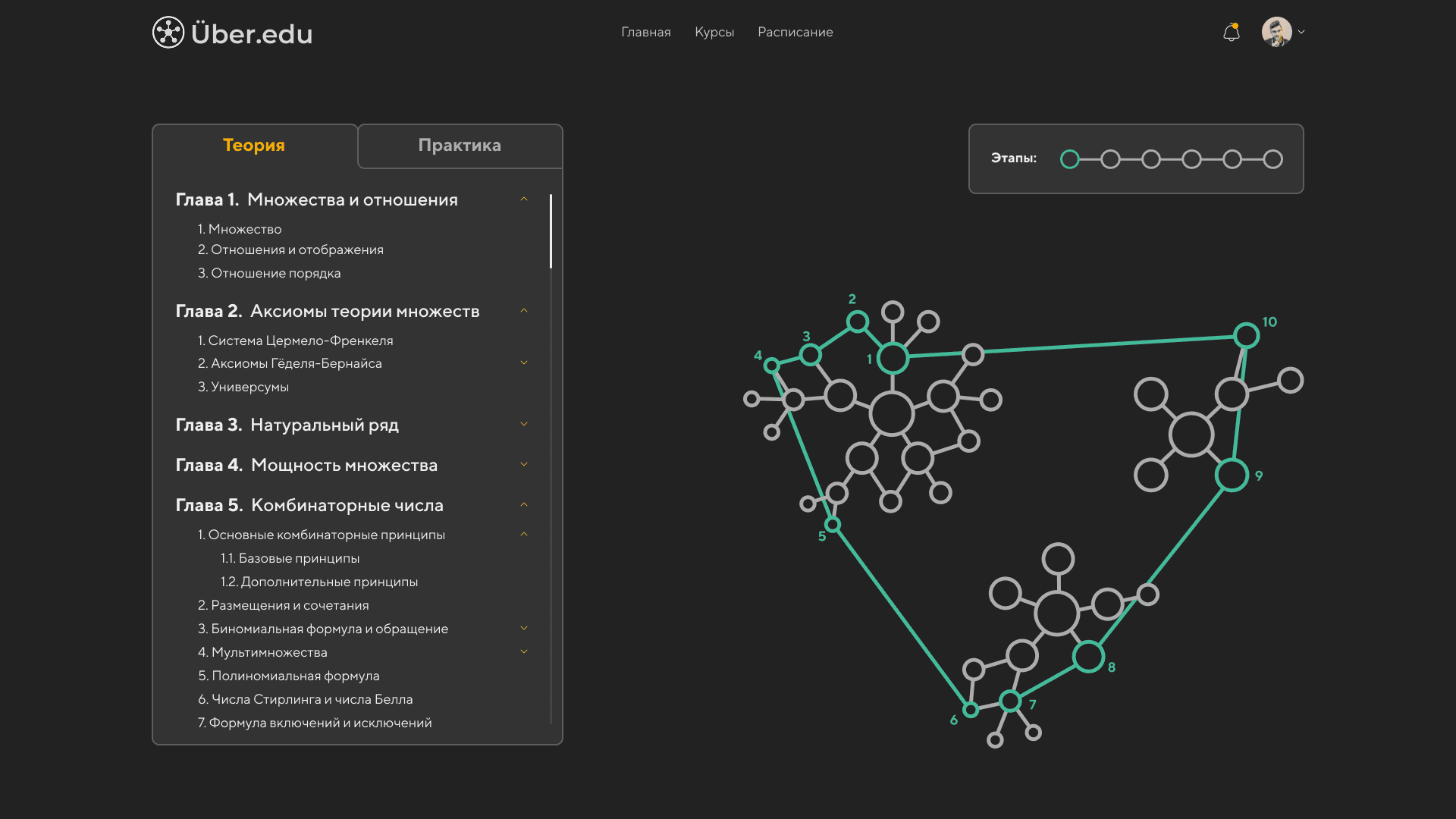Image resolution: width=1456 pixels, height=819 pixels.
Task: Select graph node number 9
Action: 1232,475
